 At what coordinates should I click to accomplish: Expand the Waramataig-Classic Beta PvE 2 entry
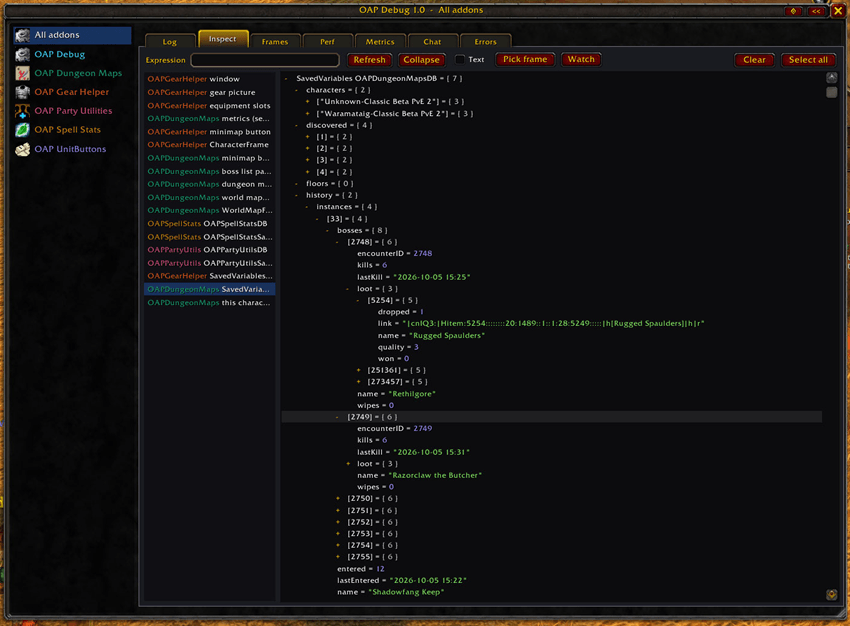[x=307, y=113]
